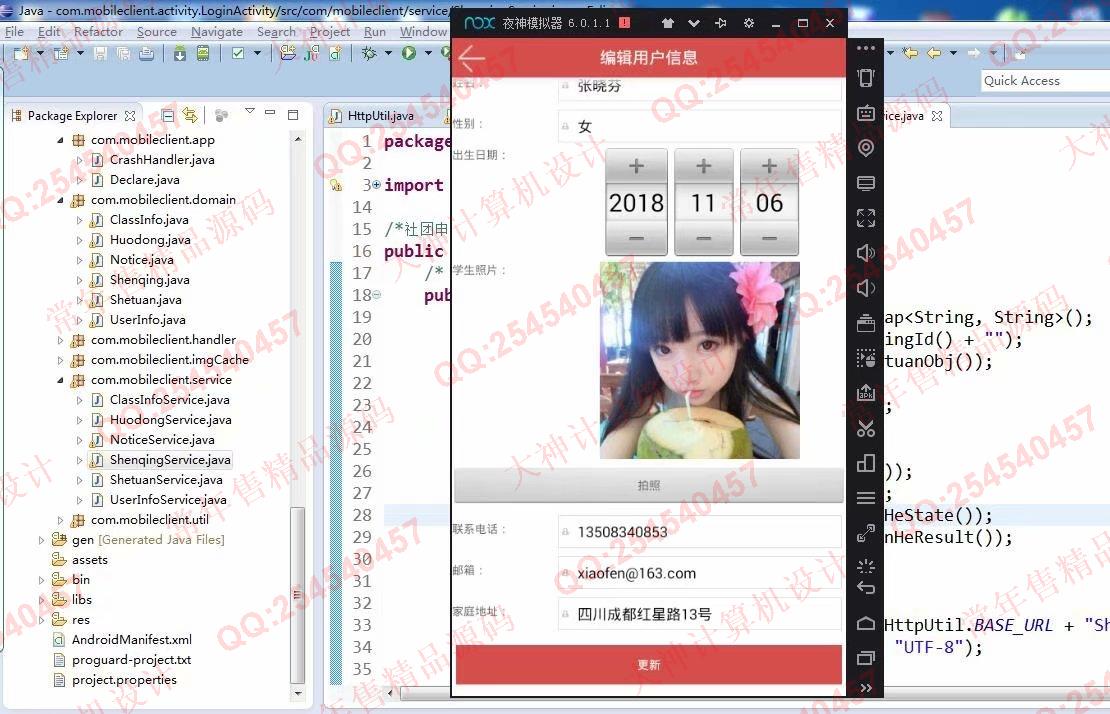Click the Android Virtual Device Manager icon

pyautogui.click(x=203, y=54)
